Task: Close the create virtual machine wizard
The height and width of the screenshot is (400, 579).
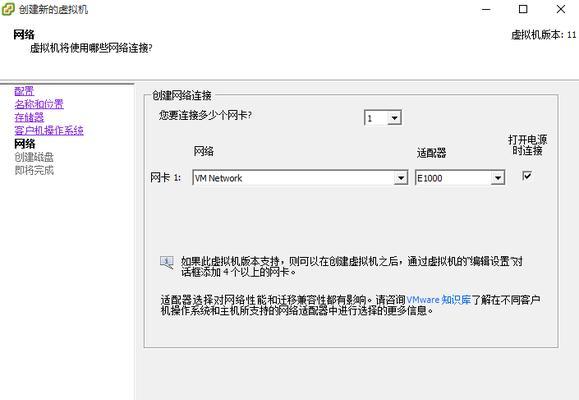Action: 561,9
